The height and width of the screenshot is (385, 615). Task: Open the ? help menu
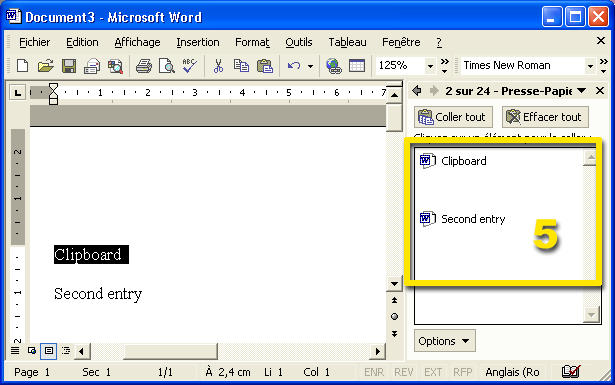pos(439,42)
